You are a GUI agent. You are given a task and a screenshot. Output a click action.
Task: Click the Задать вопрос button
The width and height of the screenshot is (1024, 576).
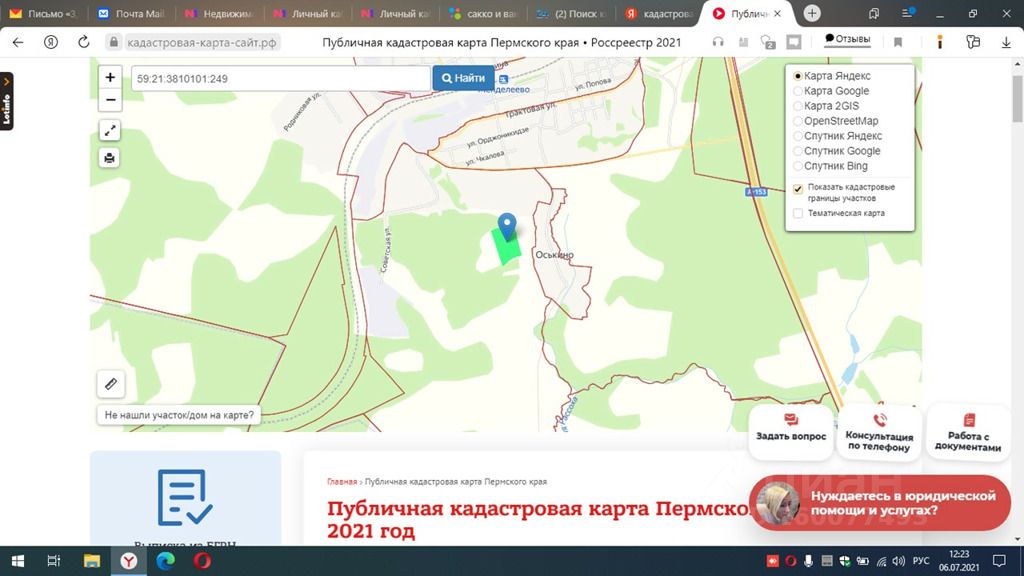[791, 428]
